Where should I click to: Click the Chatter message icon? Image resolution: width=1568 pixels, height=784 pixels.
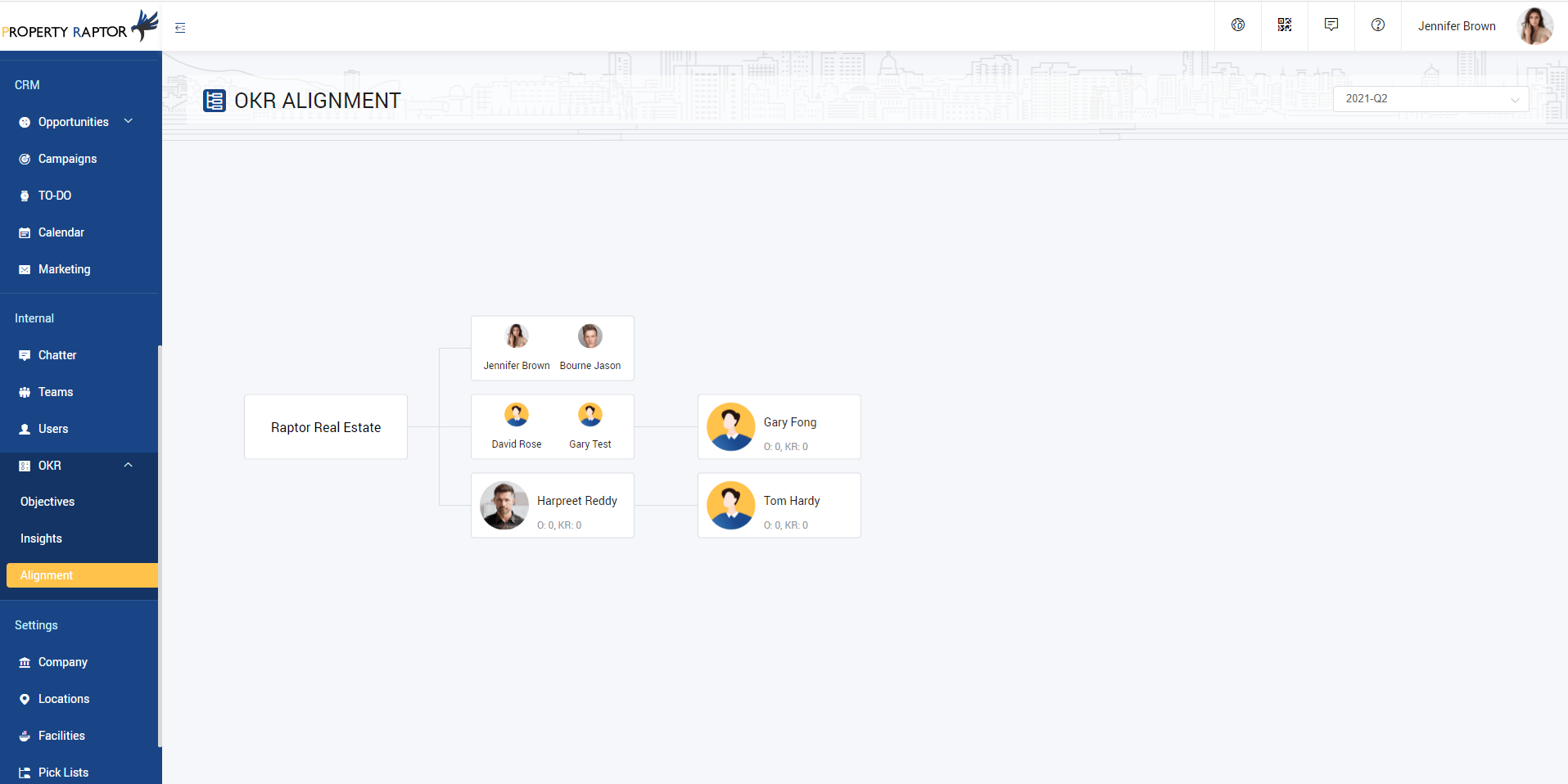[25, 355]
